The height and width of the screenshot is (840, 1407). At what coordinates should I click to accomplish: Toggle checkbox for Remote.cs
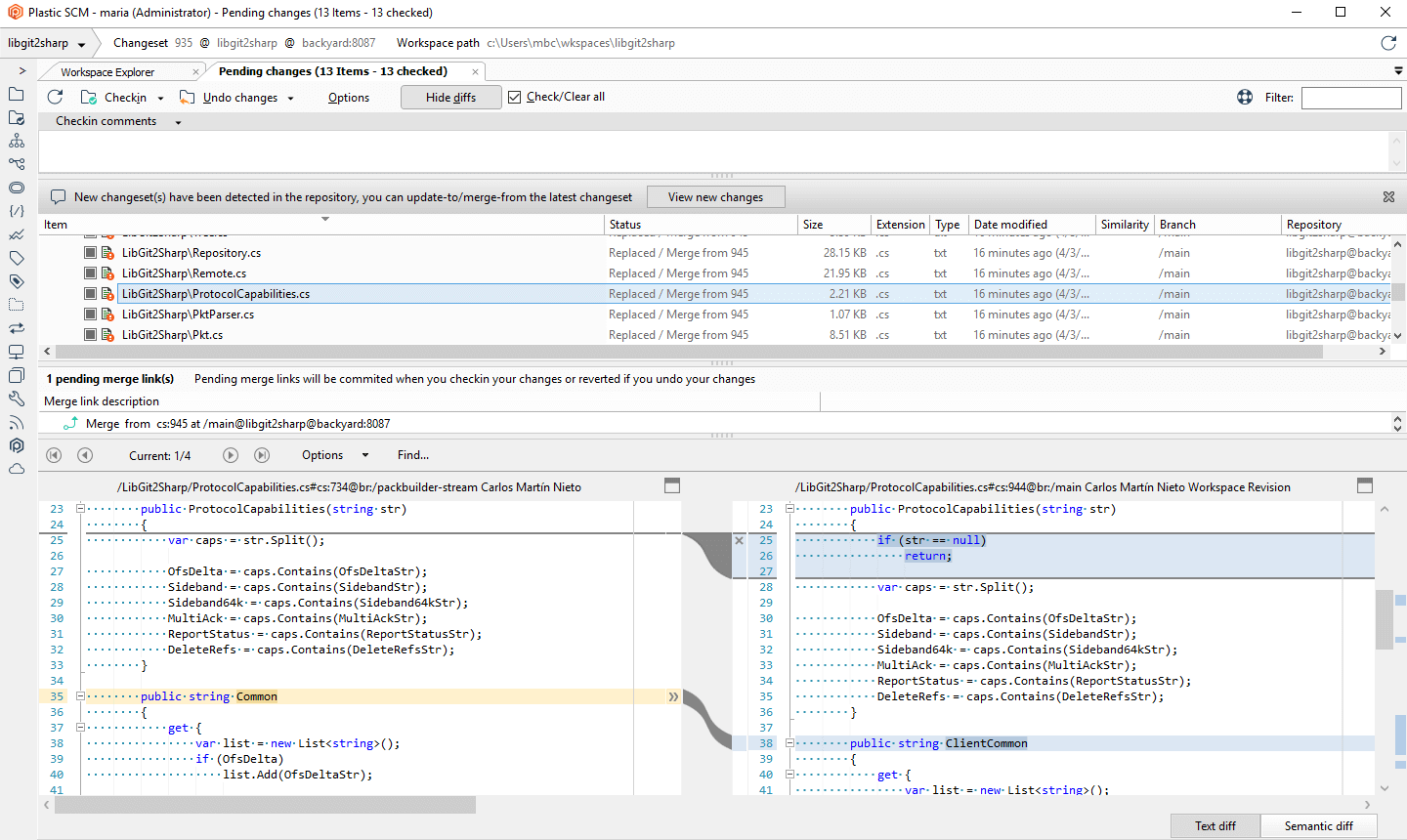point(90,273)
